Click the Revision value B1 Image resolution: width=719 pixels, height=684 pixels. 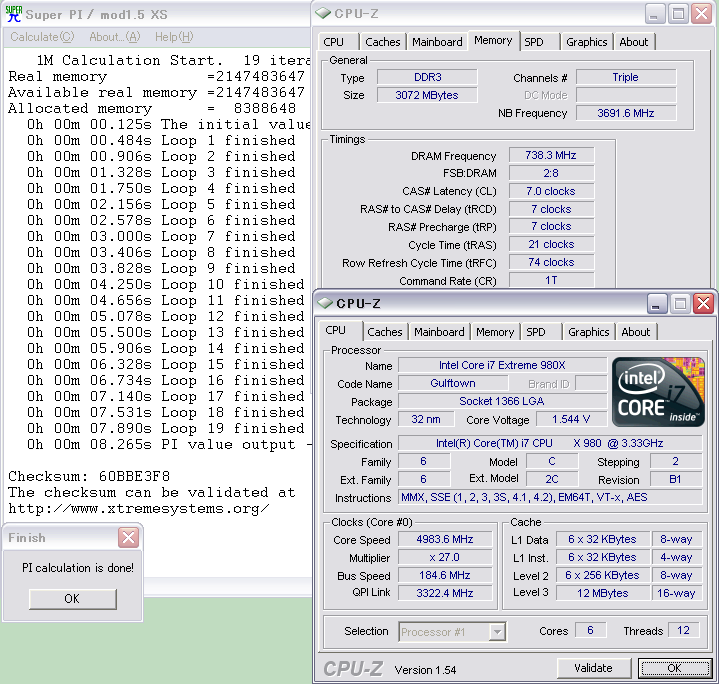coord(675,479)
